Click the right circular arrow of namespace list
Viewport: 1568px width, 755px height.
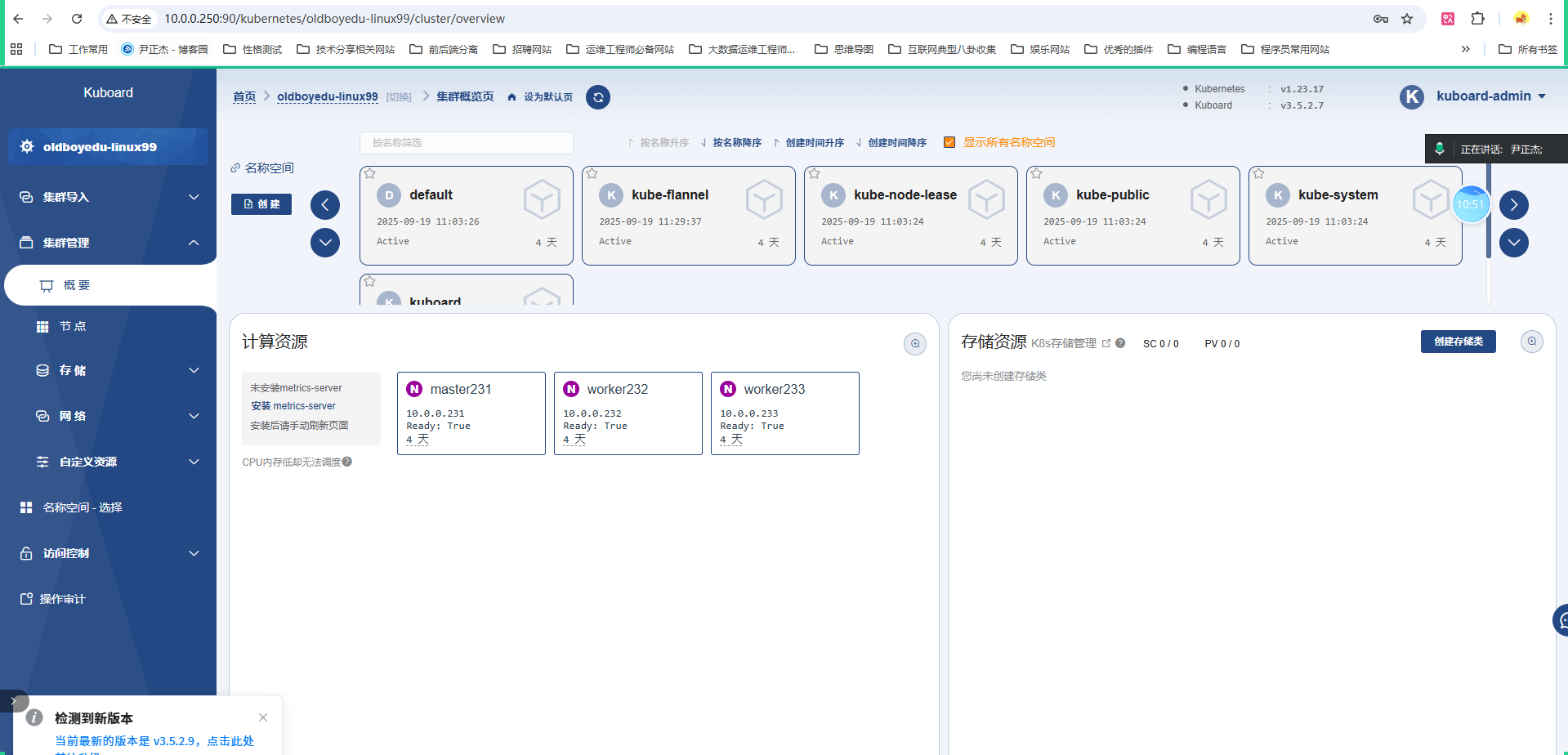click(1514, 205)
